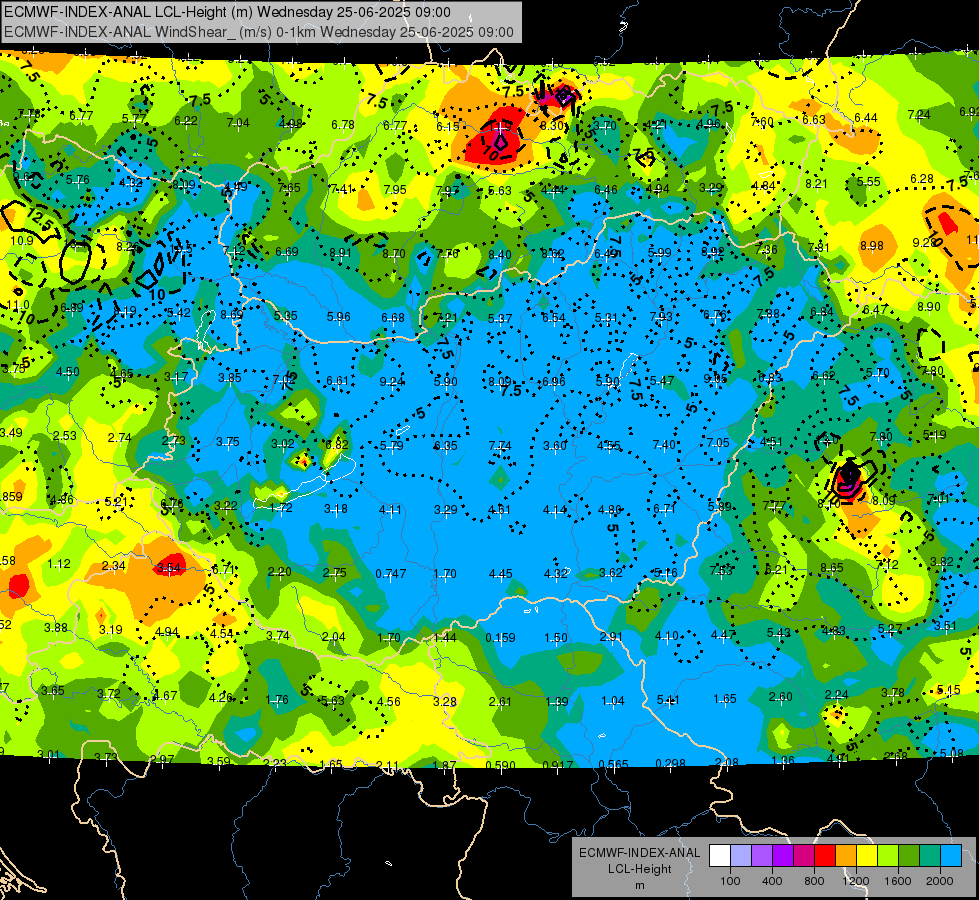The height and width of the screenshot is (900, 979).
Task: Click the wind shear value 1.04
Action: [612, 701]
